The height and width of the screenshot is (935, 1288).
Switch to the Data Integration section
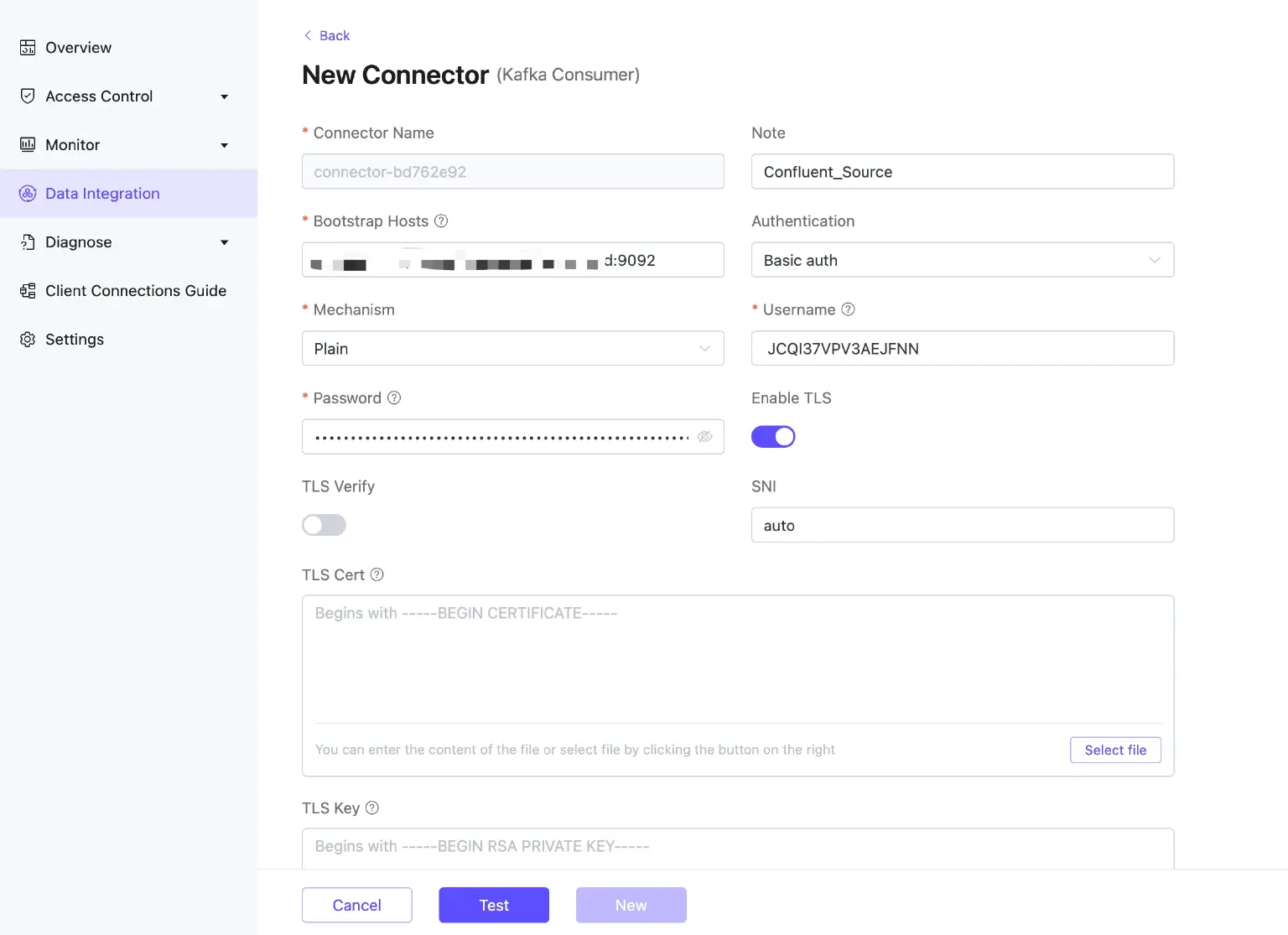[x=102, y=193]
